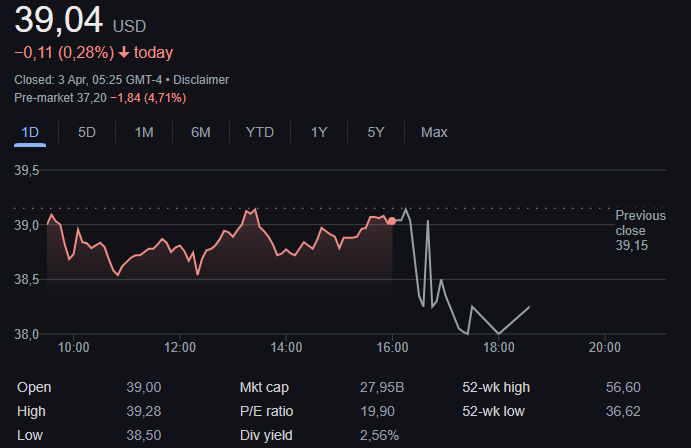Click the Open label
This screenshot has height=448, width=691.
[x=34, y=387]
